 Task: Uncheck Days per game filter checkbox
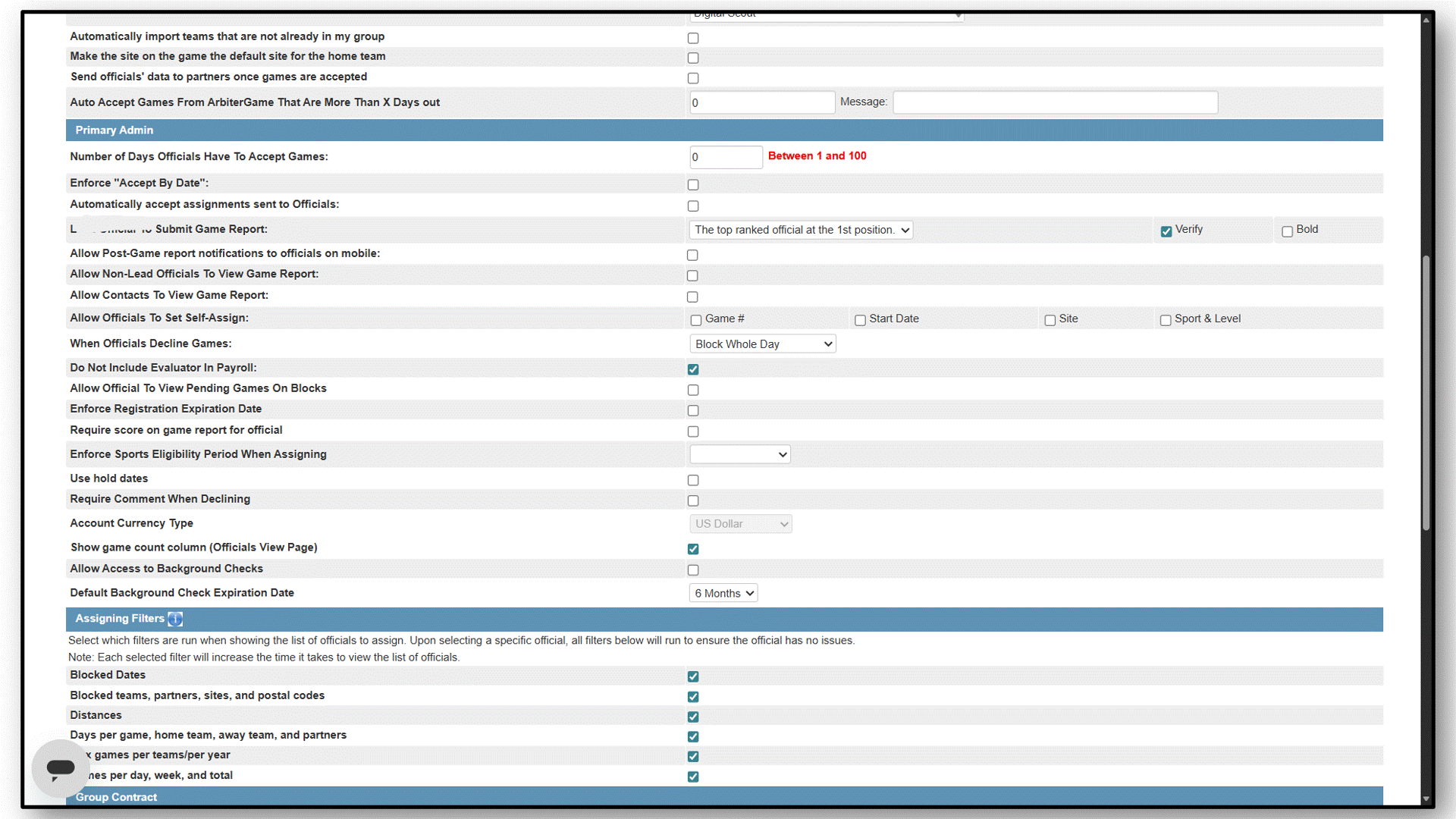point(693,736)
